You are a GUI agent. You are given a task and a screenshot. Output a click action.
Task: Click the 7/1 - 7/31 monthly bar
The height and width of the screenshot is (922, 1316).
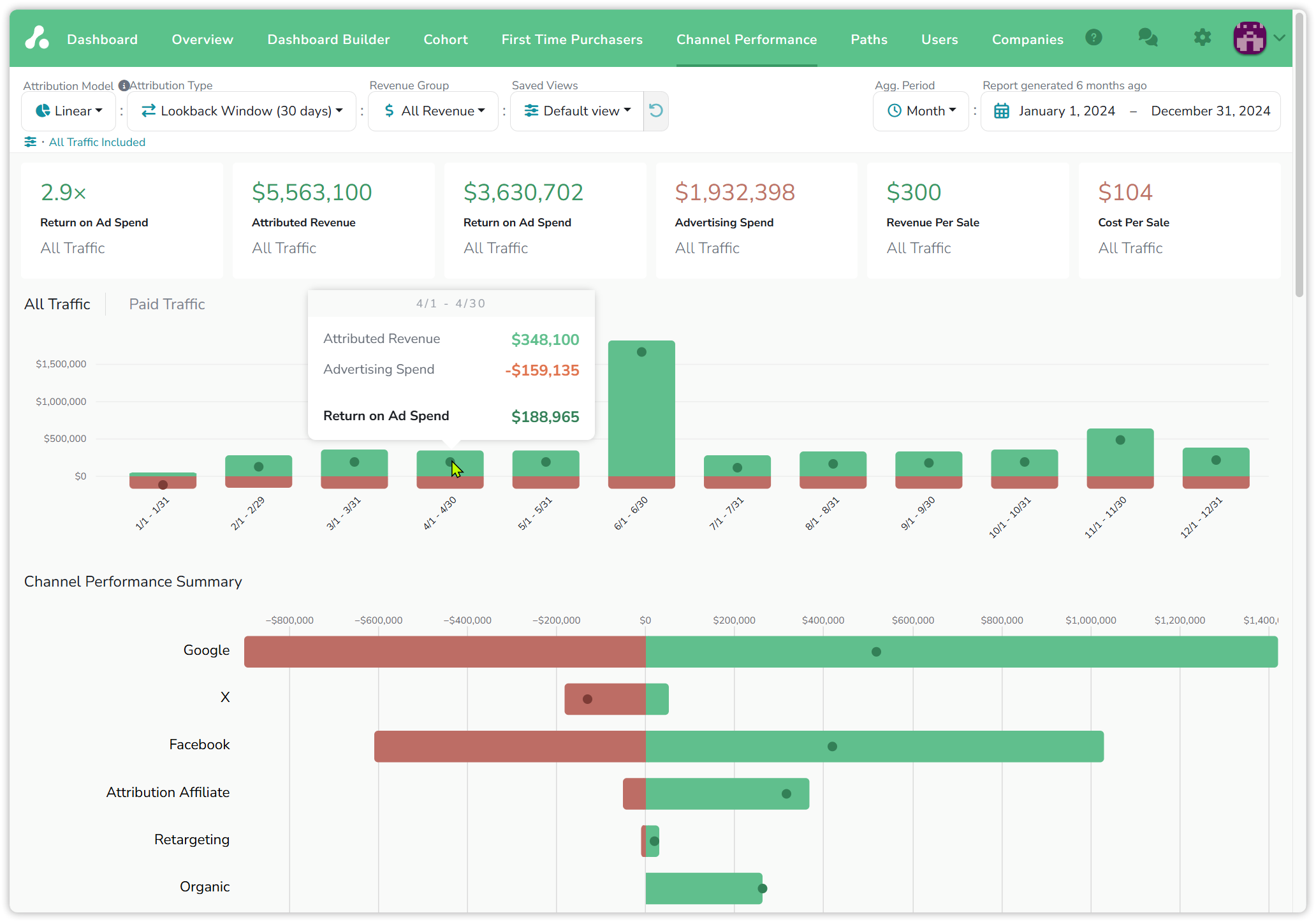point(737,472)
